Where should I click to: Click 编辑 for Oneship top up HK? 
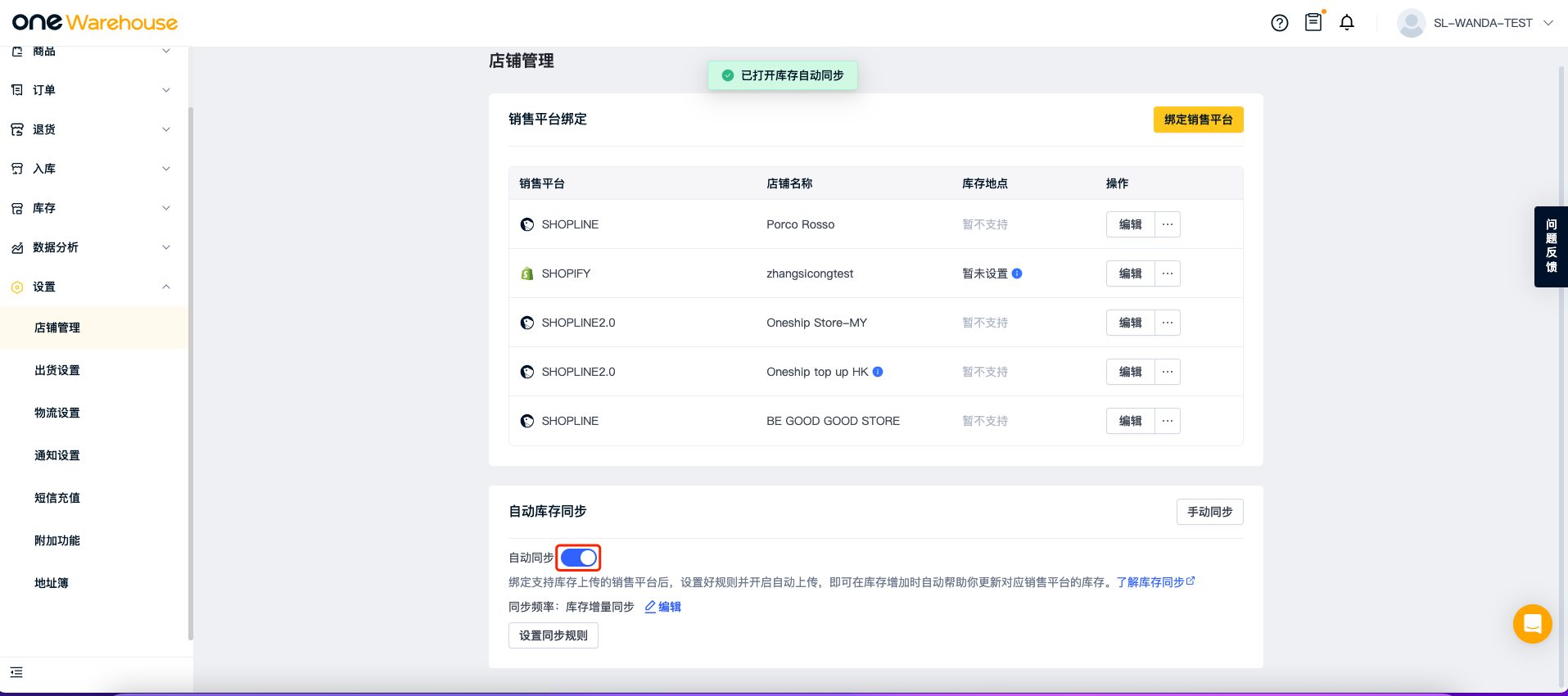tap(1130, 372)
